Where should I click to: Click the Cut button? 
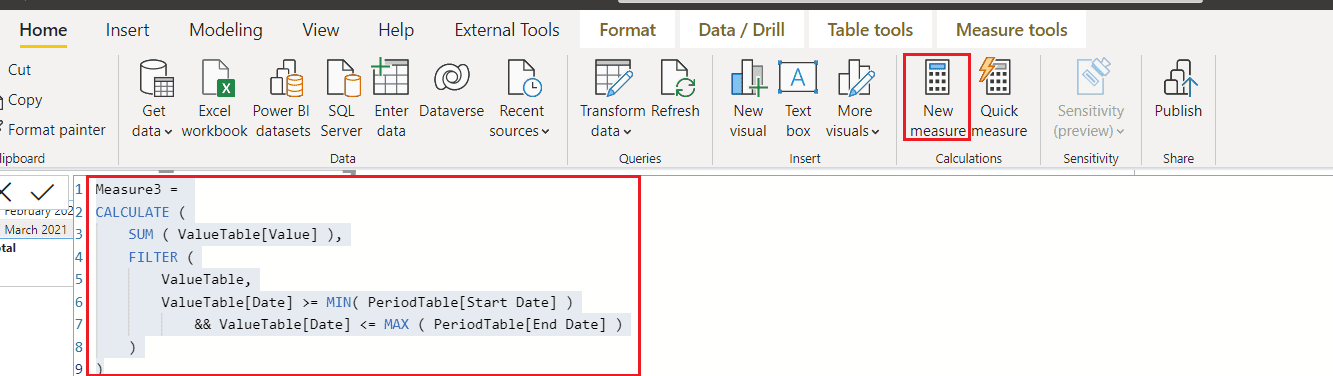pos(20,70)
